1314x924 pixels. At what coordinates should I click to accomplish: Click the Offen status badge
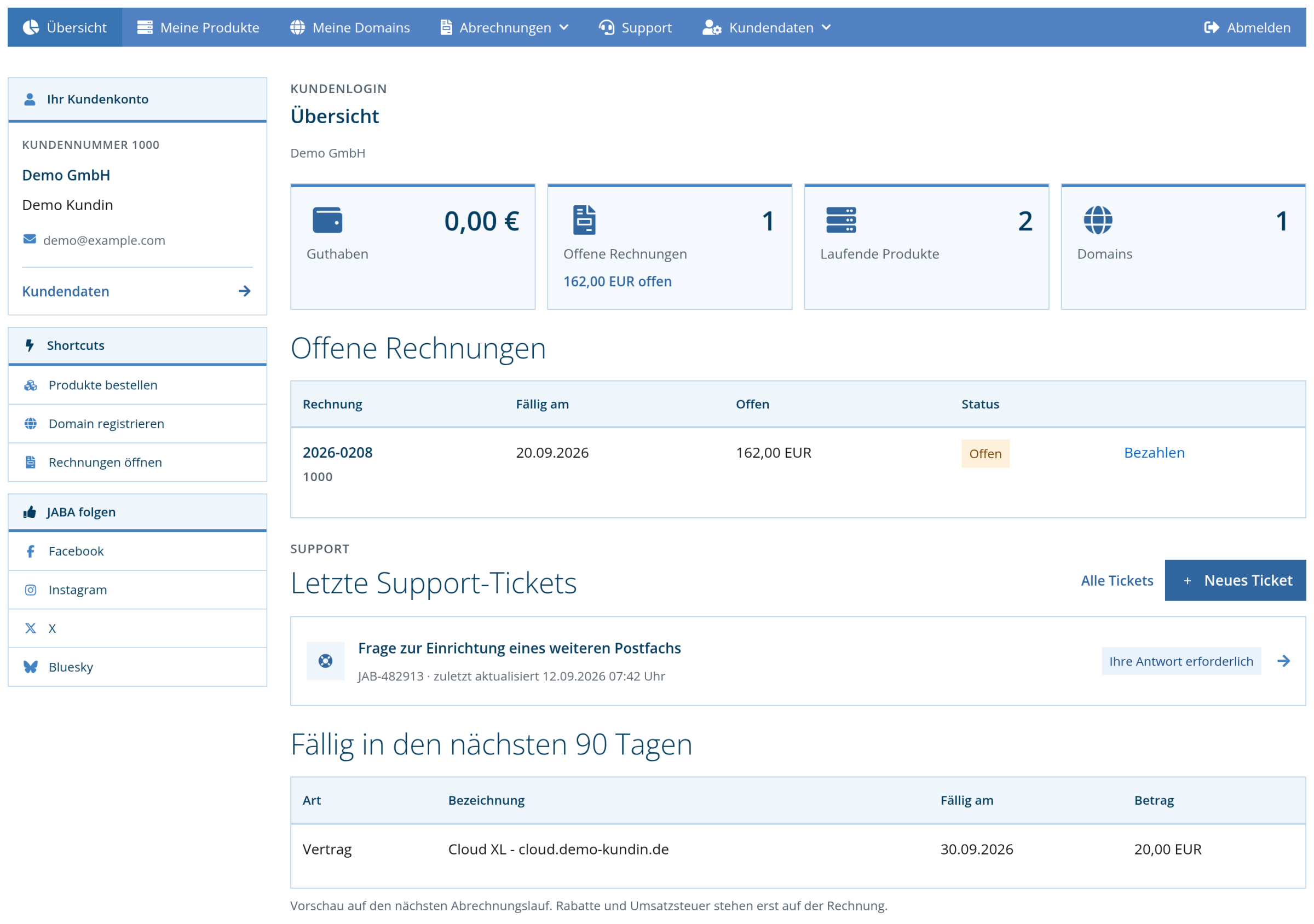(x=985, y=454)
